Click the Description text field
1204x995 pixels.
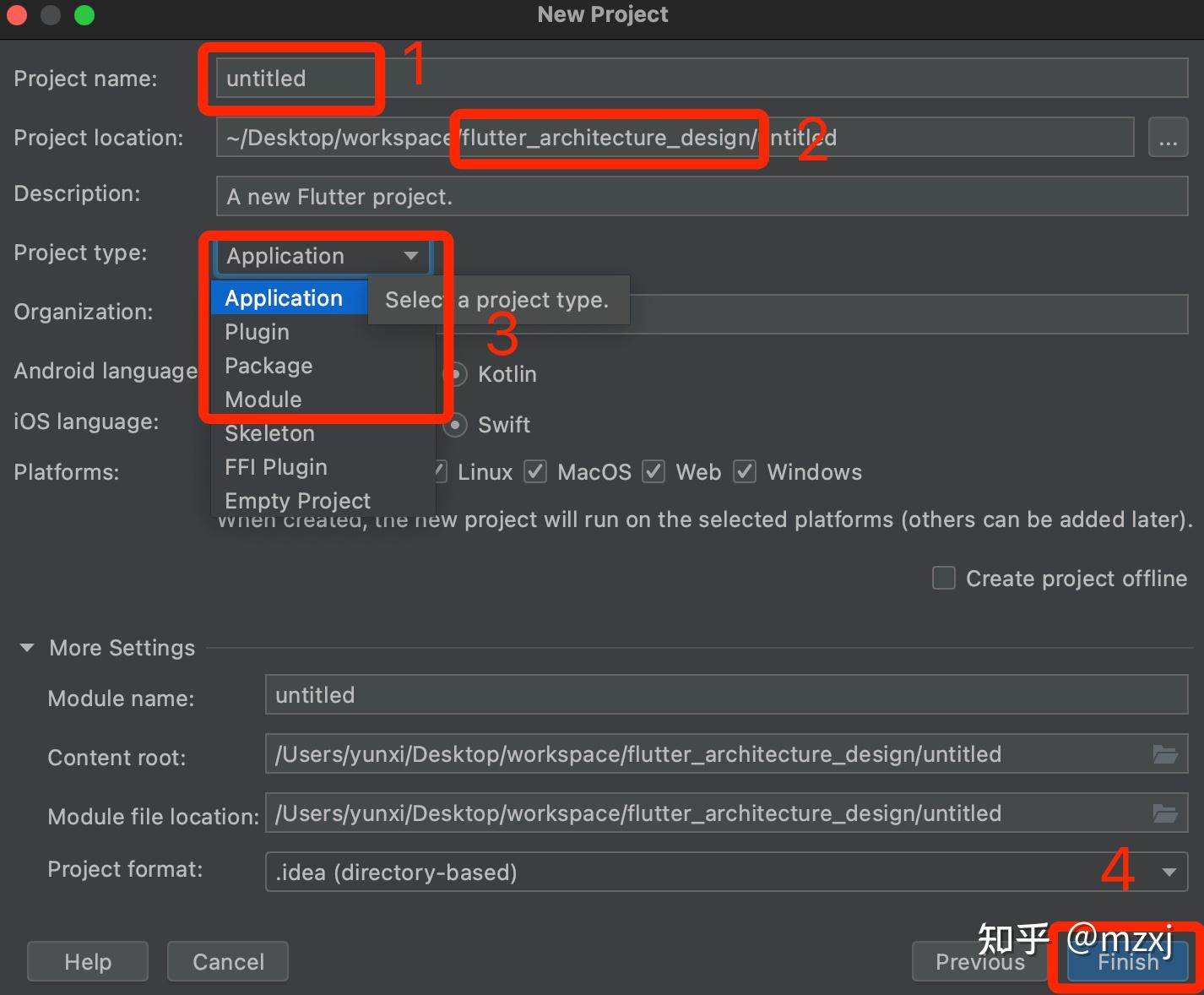(x=701, y=197)
